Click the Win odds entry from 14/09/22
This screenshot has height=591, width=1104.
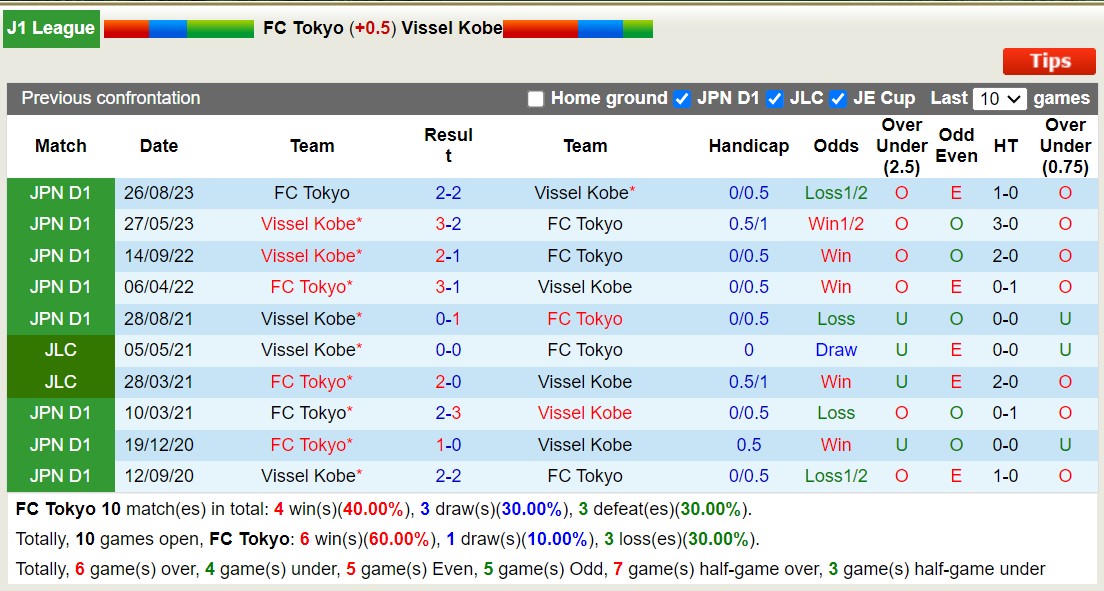coord(836,256)
